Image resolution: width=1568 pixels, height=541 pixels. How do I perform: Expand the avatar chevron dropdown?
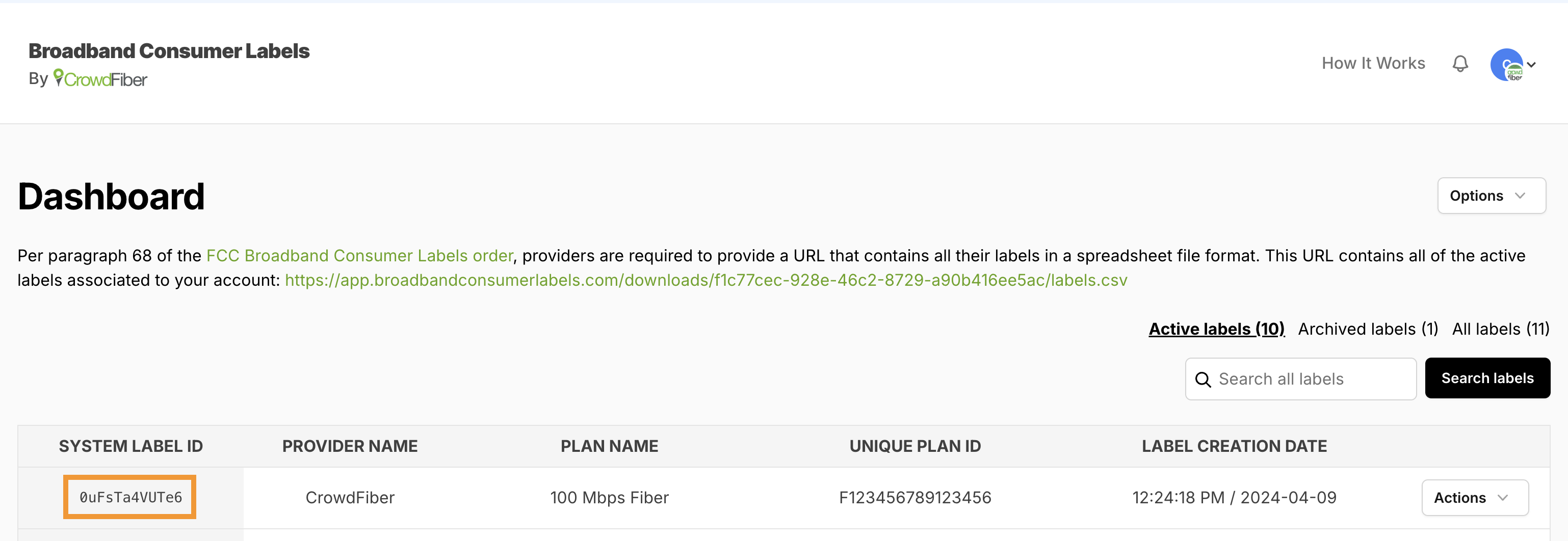1532,64
